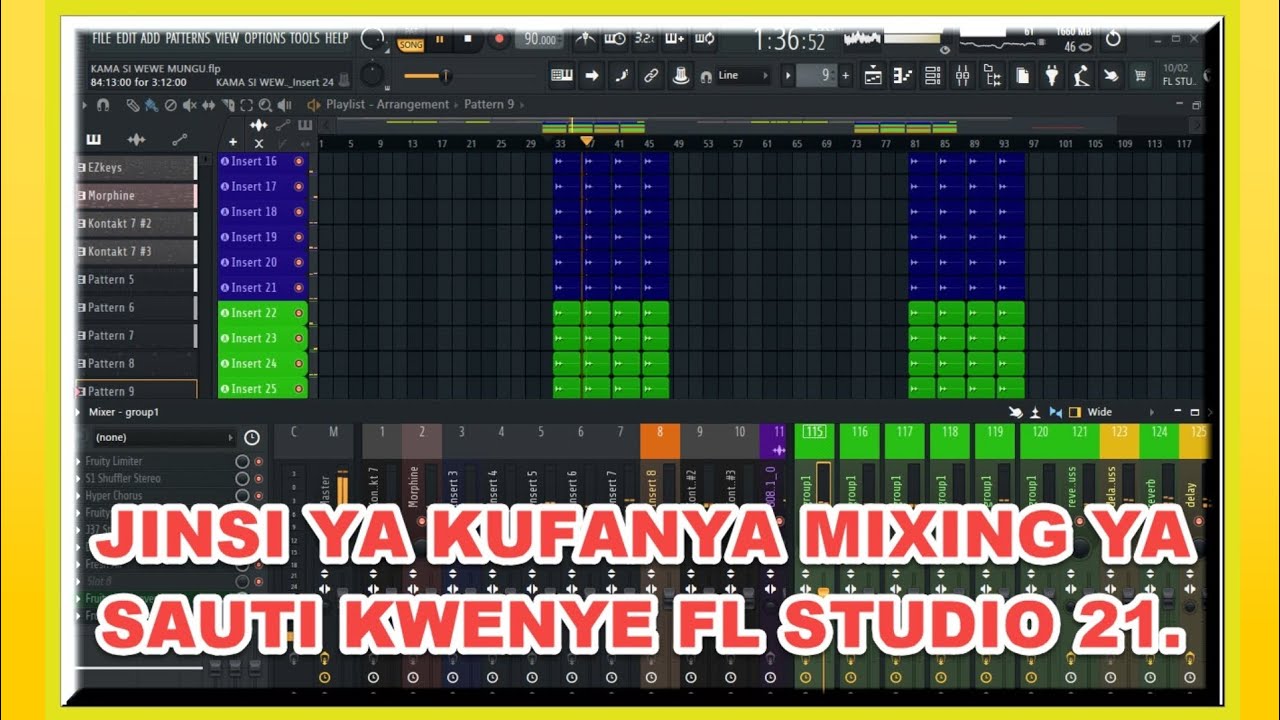Stop playback with the stop button
The image size is (1280, 720).
(x=468, y=39)
